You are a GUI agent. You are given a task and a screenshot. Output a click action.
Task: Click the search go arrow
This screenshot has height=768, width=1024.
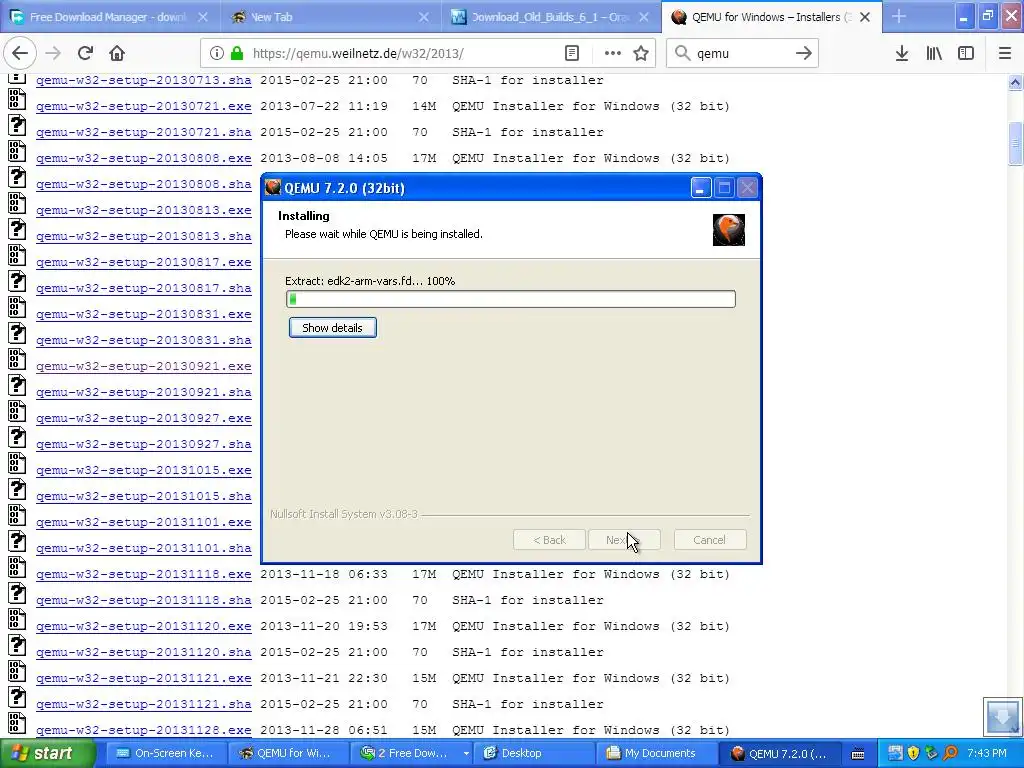[803, 54]
